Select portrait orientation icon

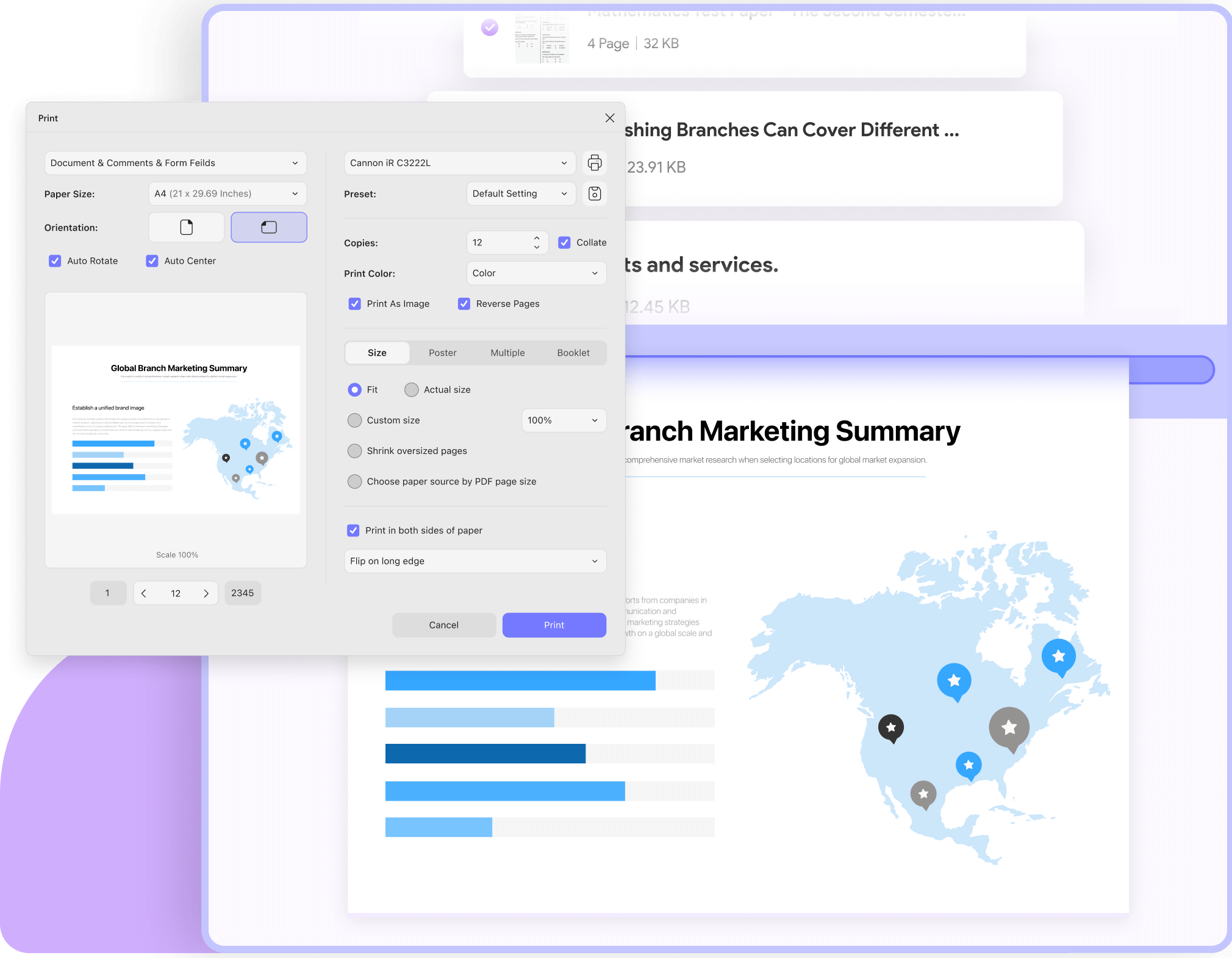[187, 228]
